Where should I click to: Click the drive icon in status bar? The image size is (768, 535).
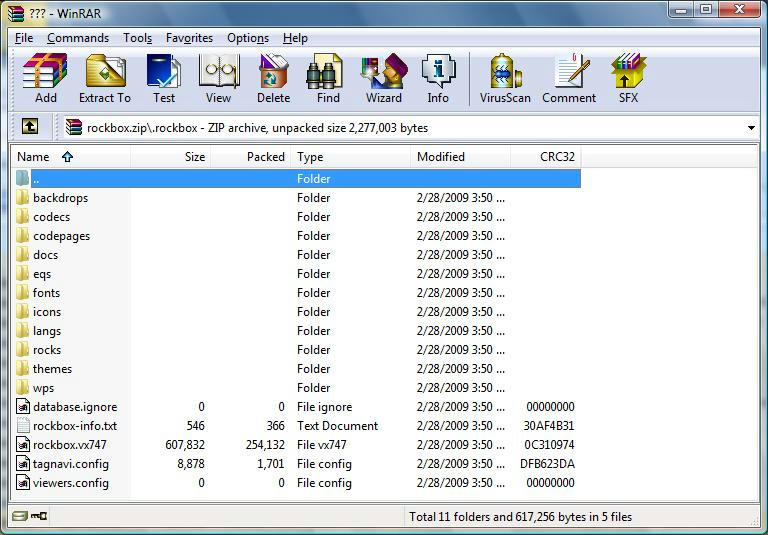pos(19,517)
